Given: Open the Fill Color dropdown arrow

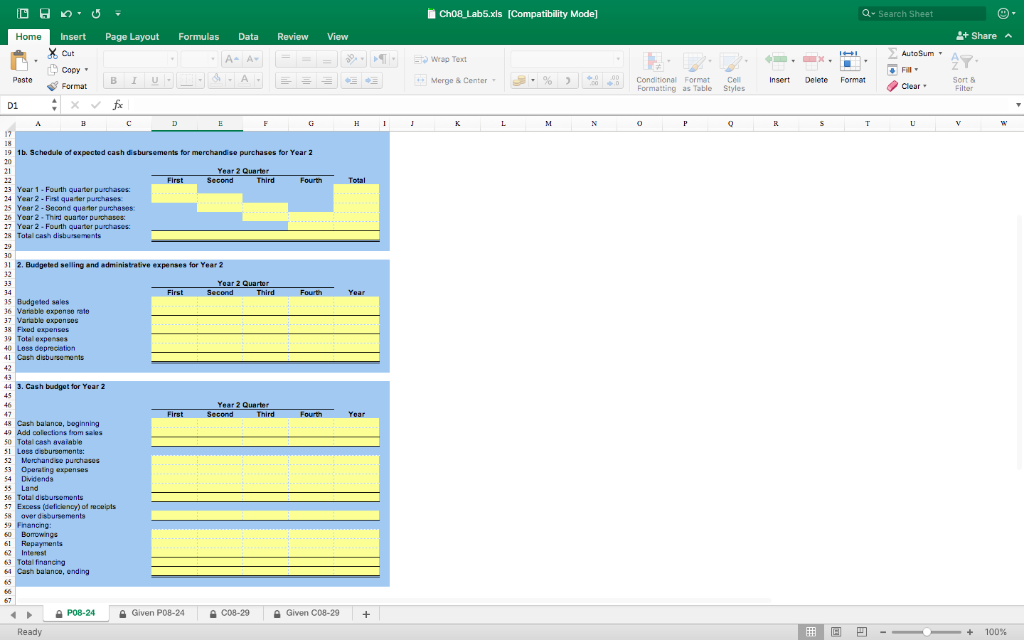Looking at the screenshot, I should click(230, 81).
